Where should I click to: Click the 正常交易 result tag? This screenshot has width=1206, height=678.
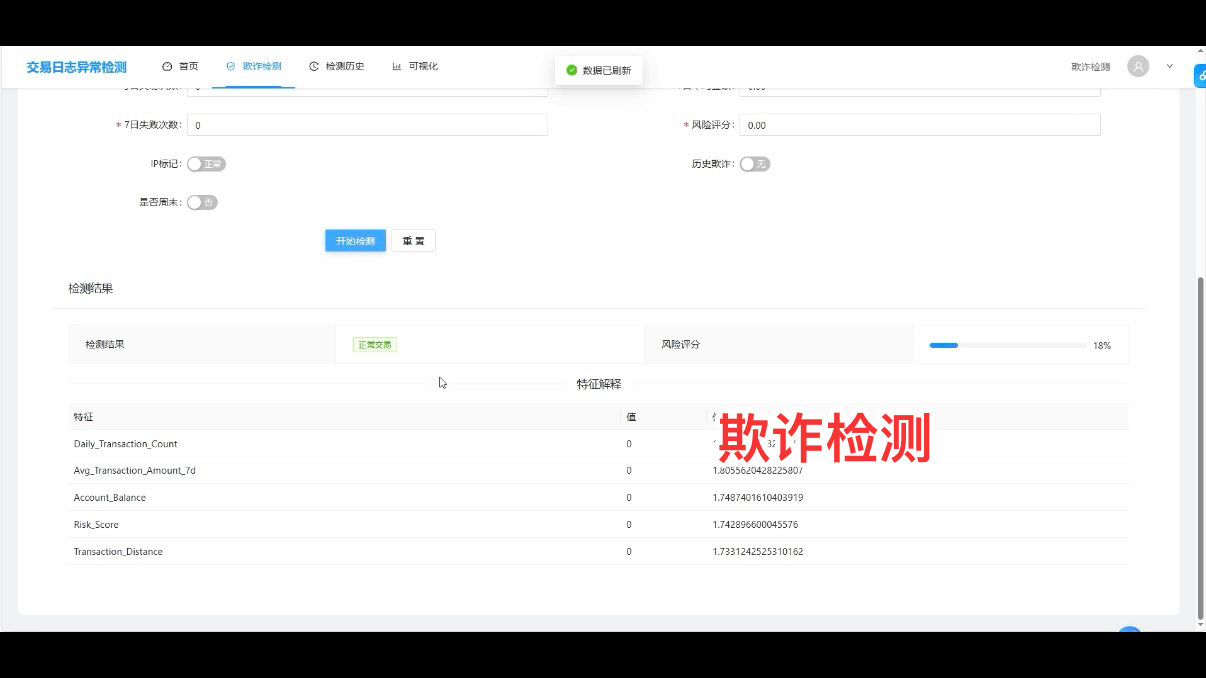click(x=375, y=344)
